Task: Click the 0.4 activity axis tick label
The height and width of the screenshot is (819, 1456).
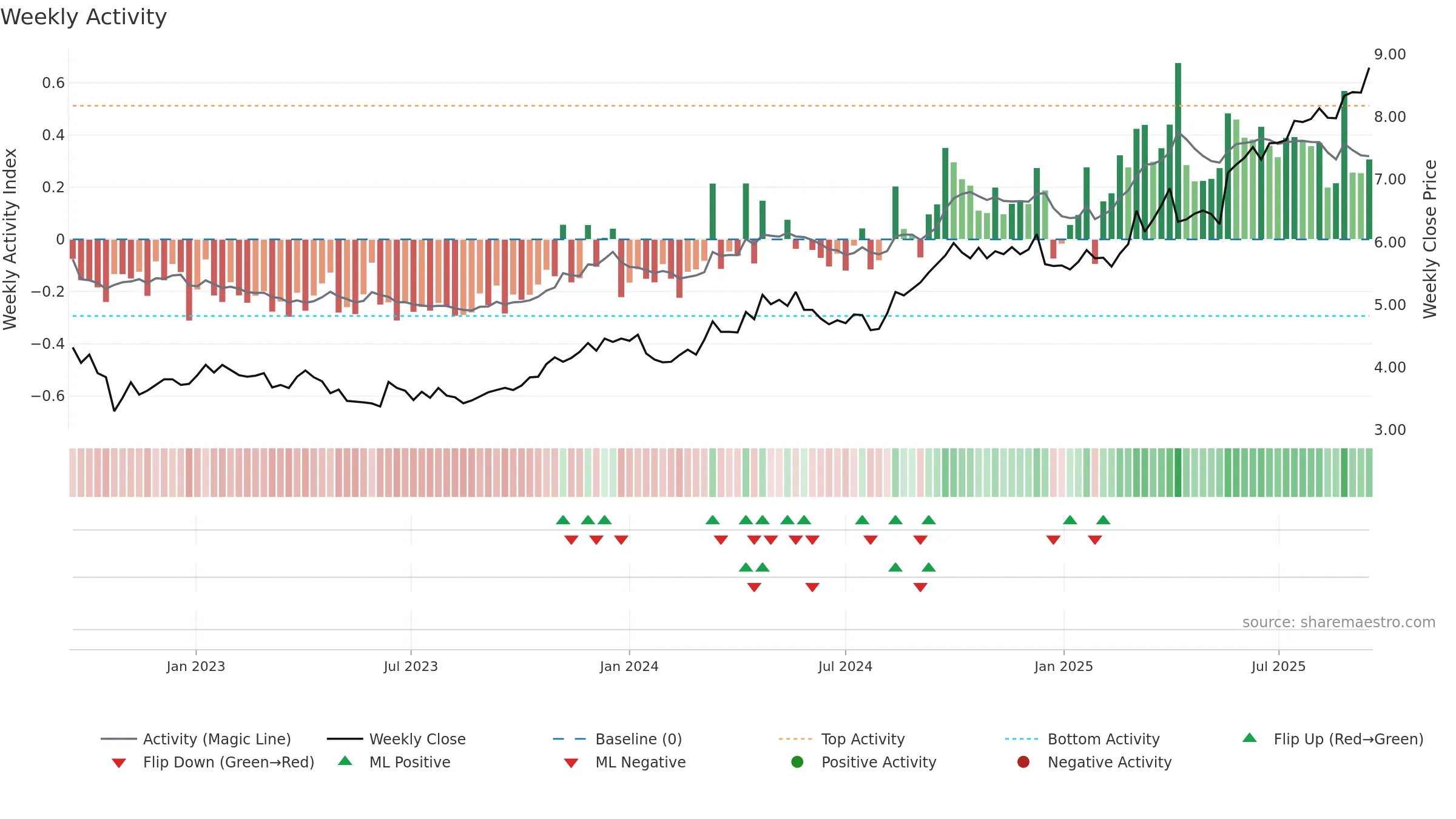Action: [53, 135]
